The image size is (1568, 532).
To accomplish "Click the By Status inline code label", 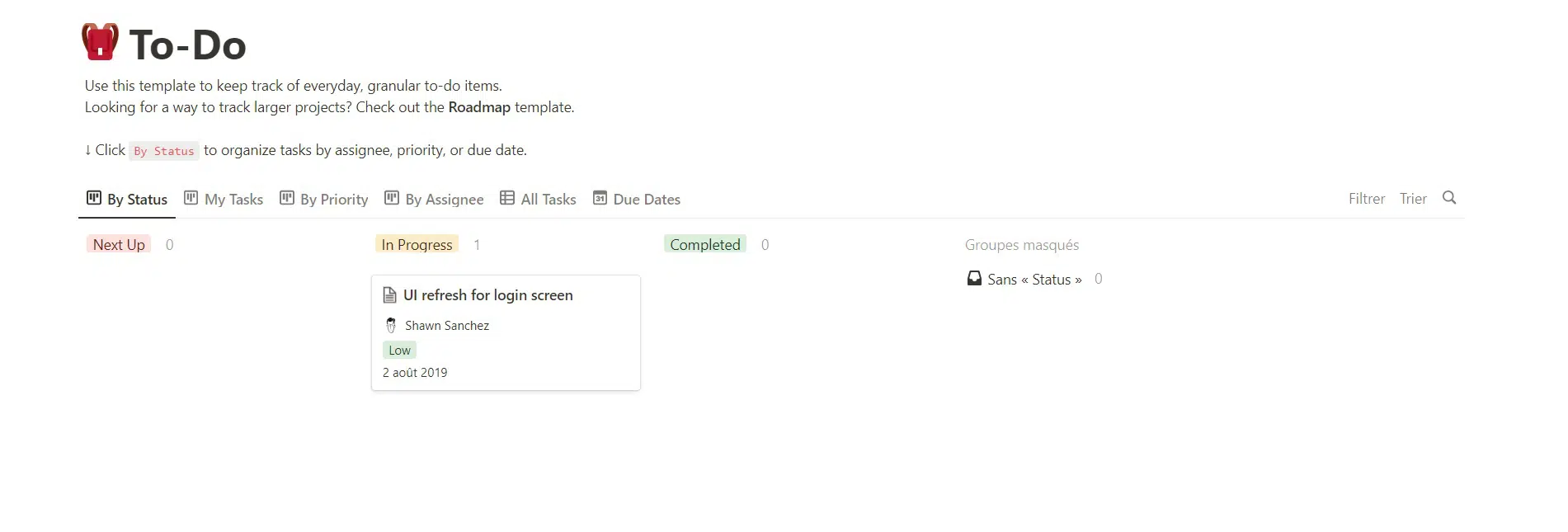I will point(164,151).
